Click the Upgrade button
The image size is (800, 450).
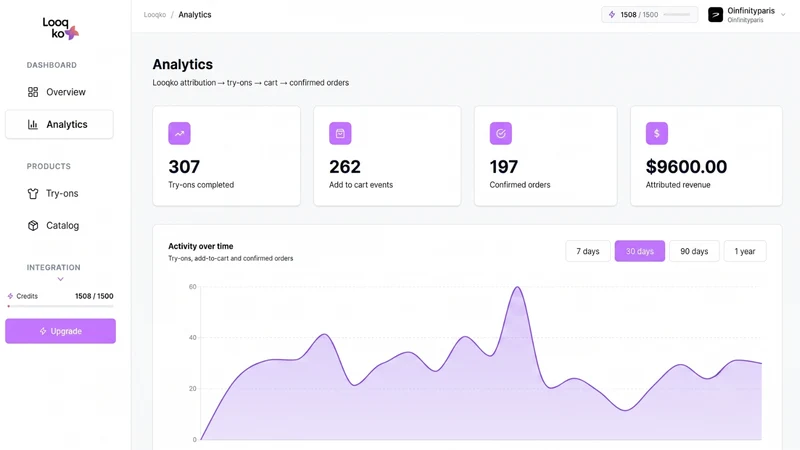(x=61, y=331)
